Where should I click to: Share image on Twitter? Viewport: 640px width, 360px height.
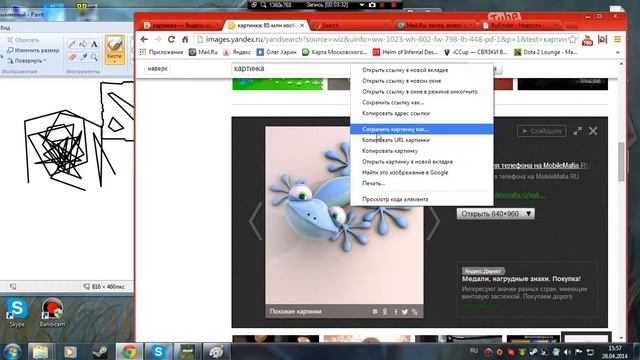(x=404, y=312)
